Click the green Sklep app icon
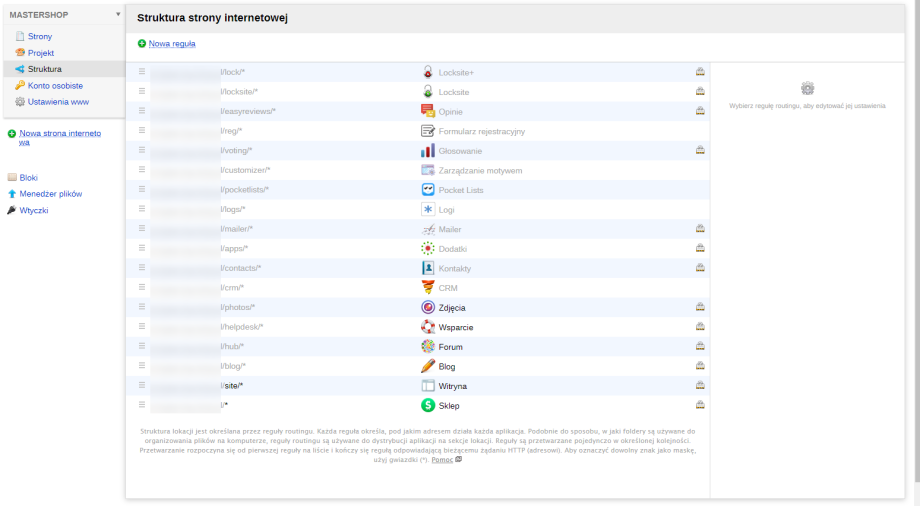Image resolution: width=920 pixels, height=506 pixels. coord(428,405)
